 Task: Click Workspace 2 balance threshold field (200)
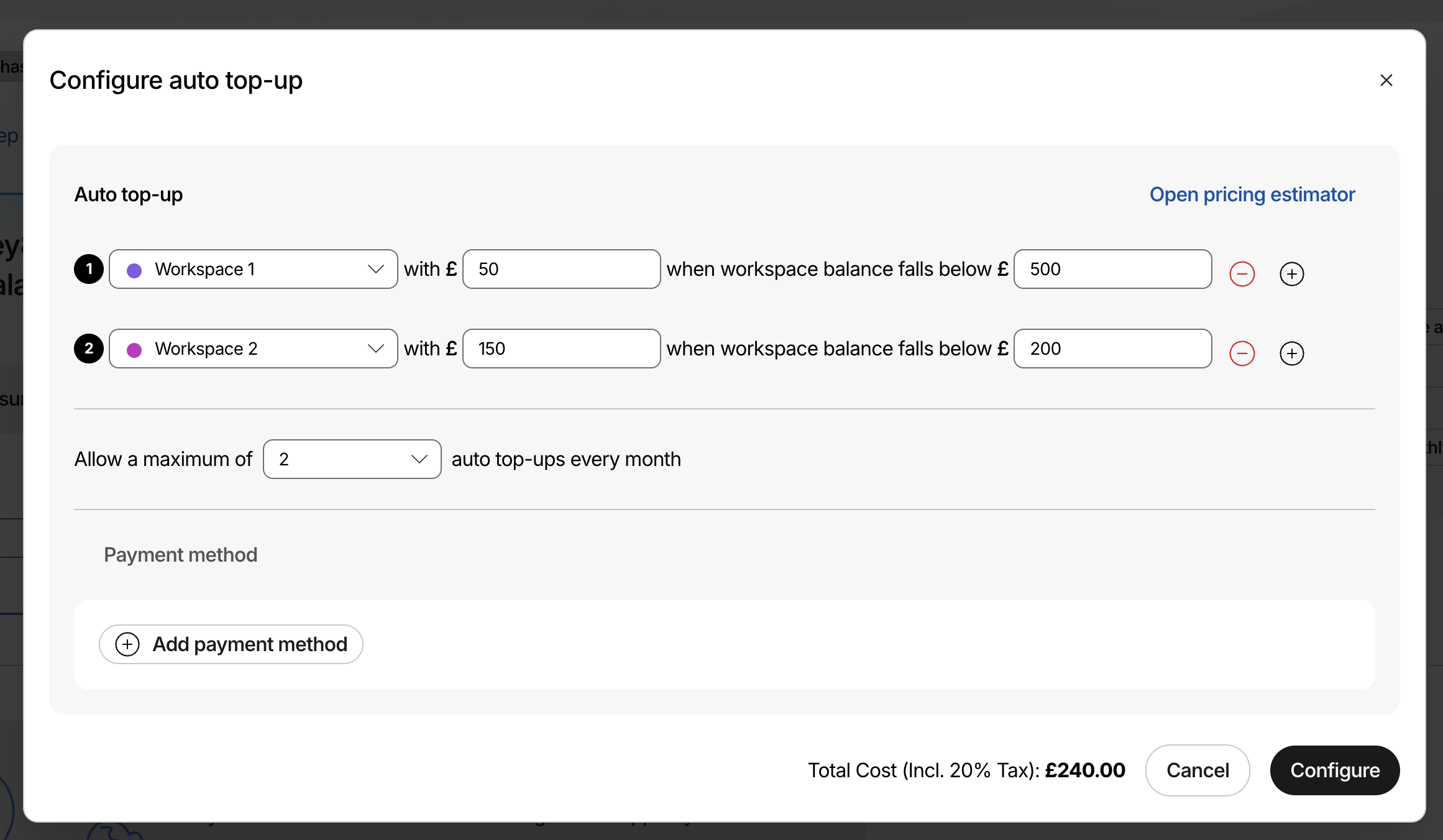[1112, 349]
